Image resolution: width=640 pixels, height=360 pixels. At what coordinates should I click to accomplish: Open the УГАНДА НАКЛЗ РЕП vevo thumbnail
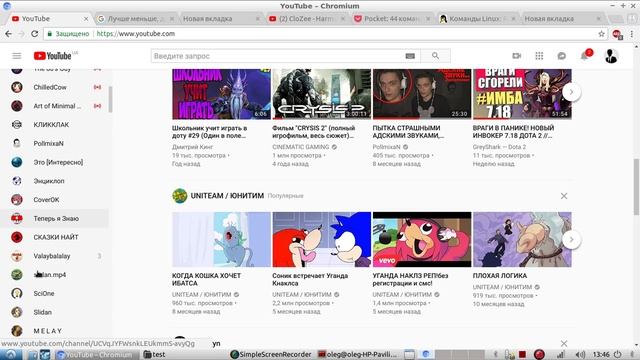(422, 239)
